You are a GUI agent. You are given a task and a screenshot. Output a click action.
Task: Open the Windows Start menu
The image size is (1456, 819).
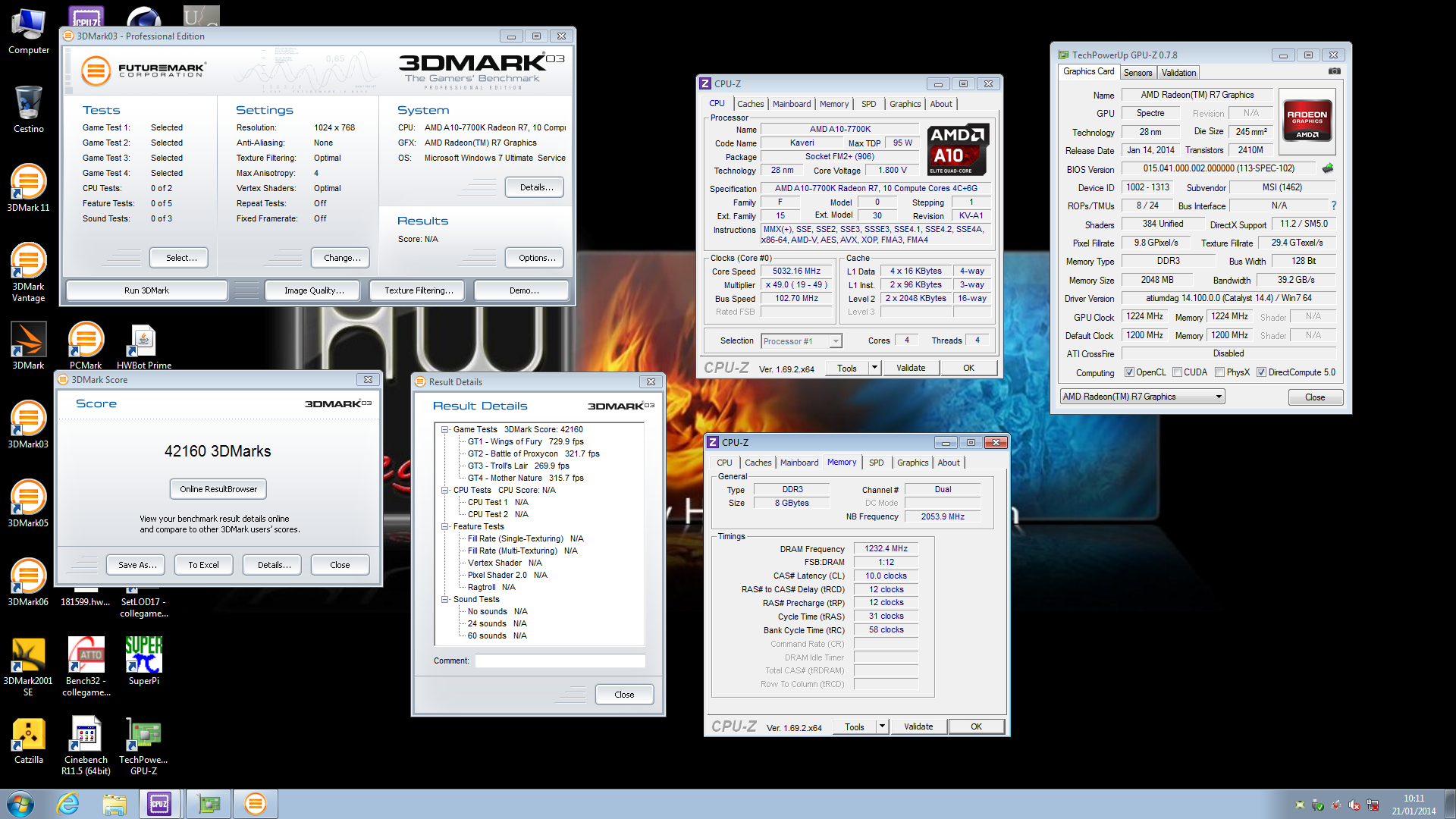point(20,804)
